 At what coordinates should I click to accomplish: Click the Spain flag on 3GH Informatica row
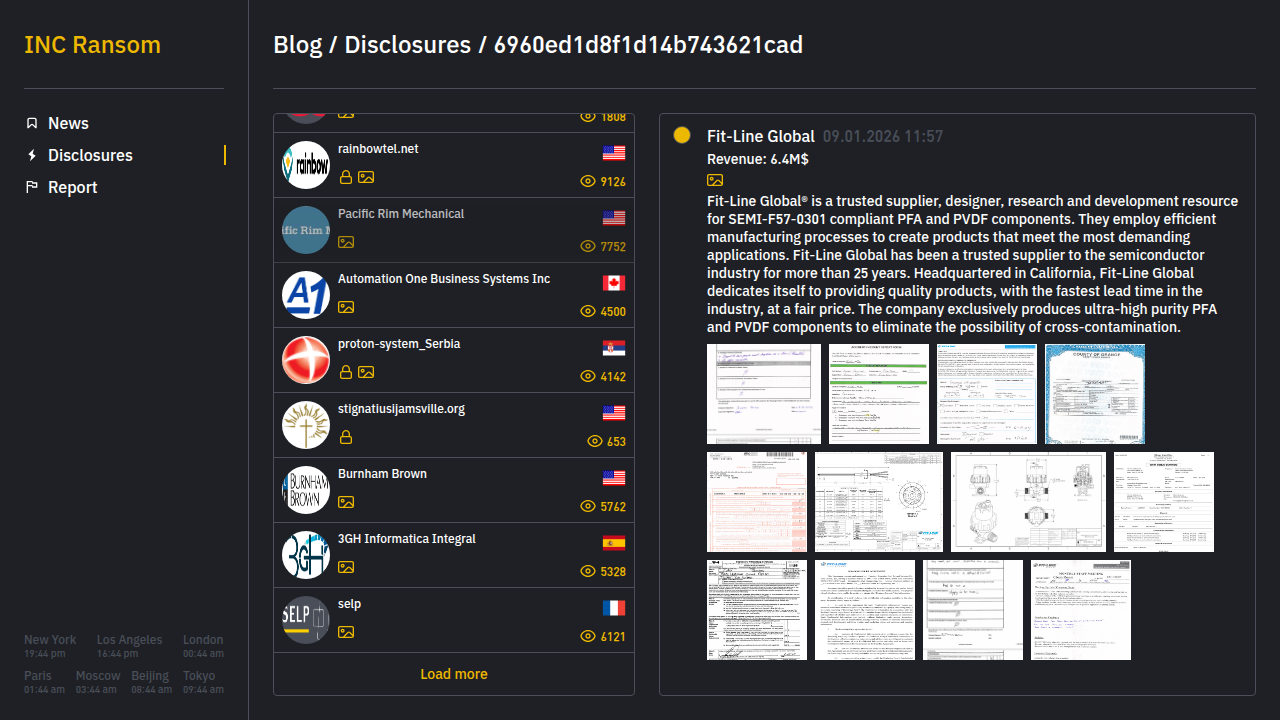pyautogui.click(x=614, y=543)
